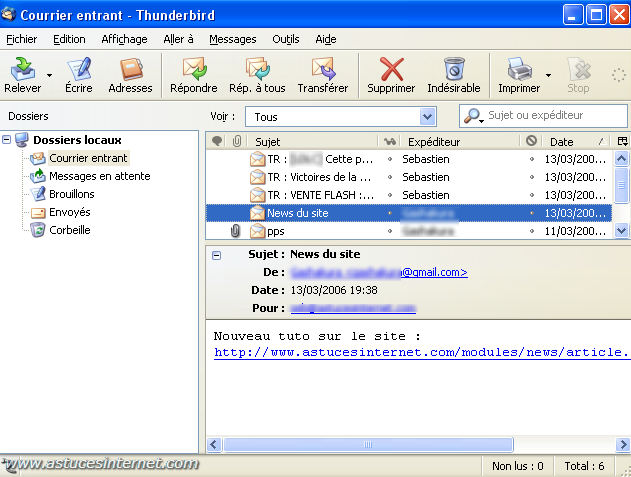Click Rép. à tous reply-all icon
The width and height of the screenshot is (631, 477).
point(257,75)
